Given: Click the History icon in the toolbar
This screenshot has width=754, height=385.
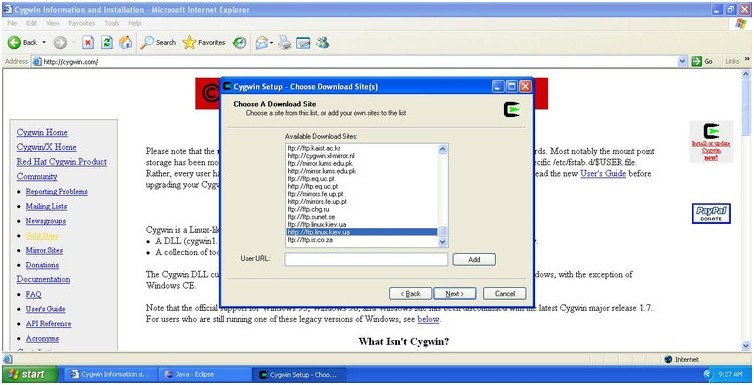Looking at the screenshot, I should pyautogui.click(x=239, y=43).
